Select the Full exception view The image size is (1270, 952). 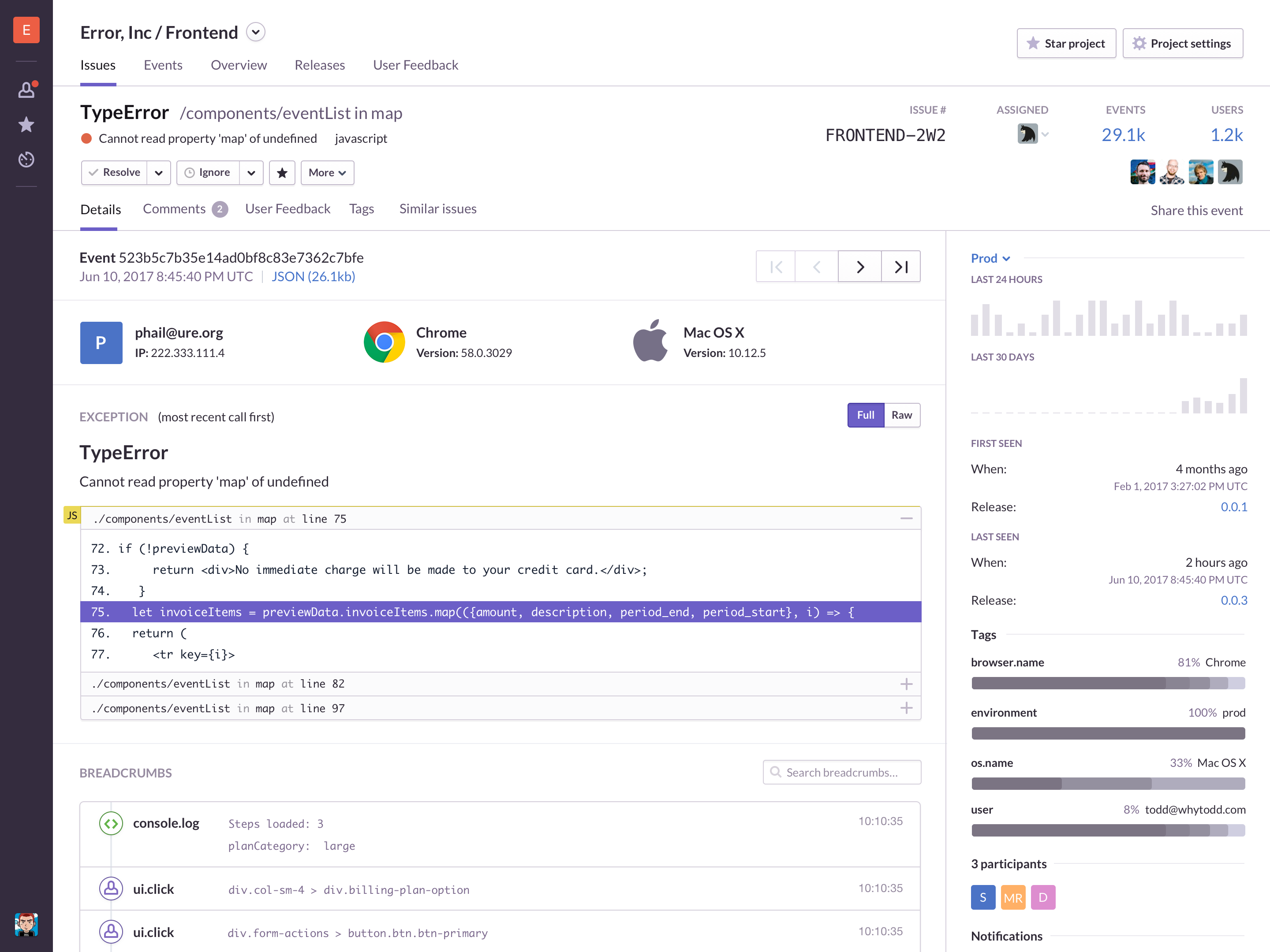coord(866,415)
